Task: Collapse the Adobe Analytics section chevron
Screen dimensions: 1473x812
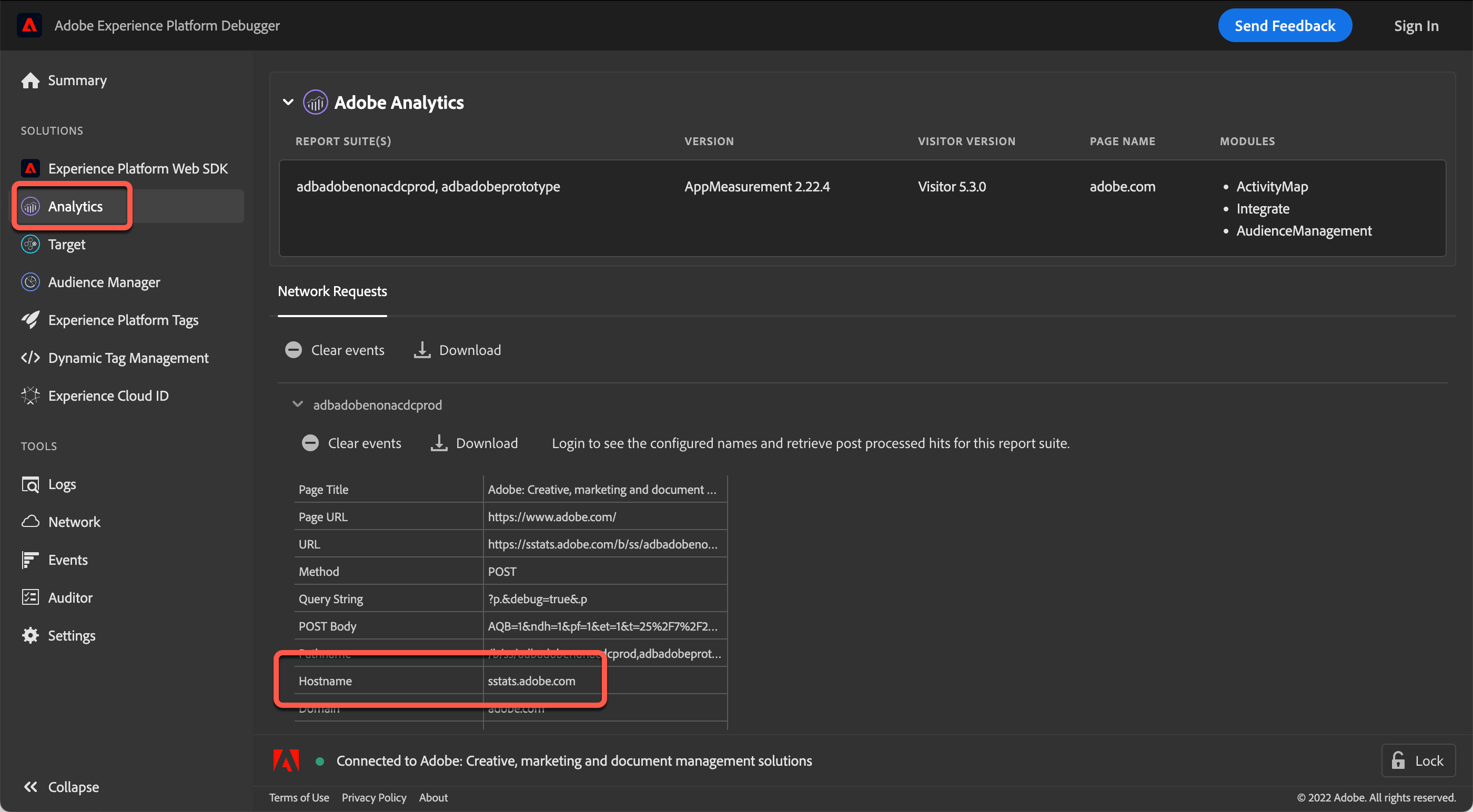Action: coord(288,103)
